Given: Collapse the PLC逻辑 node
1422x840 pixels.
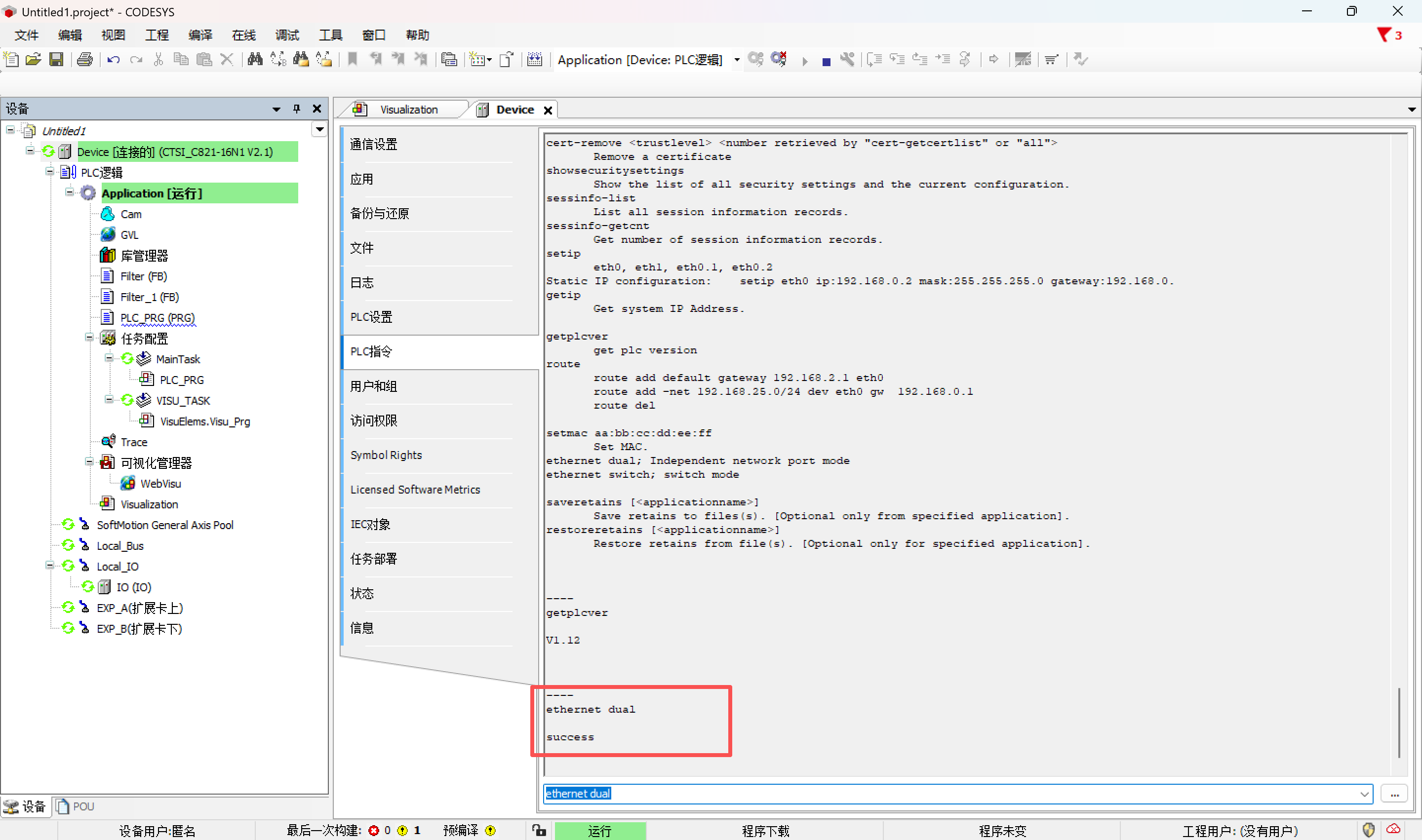Looking at the screenshot, I should click(x=50, y=171).
